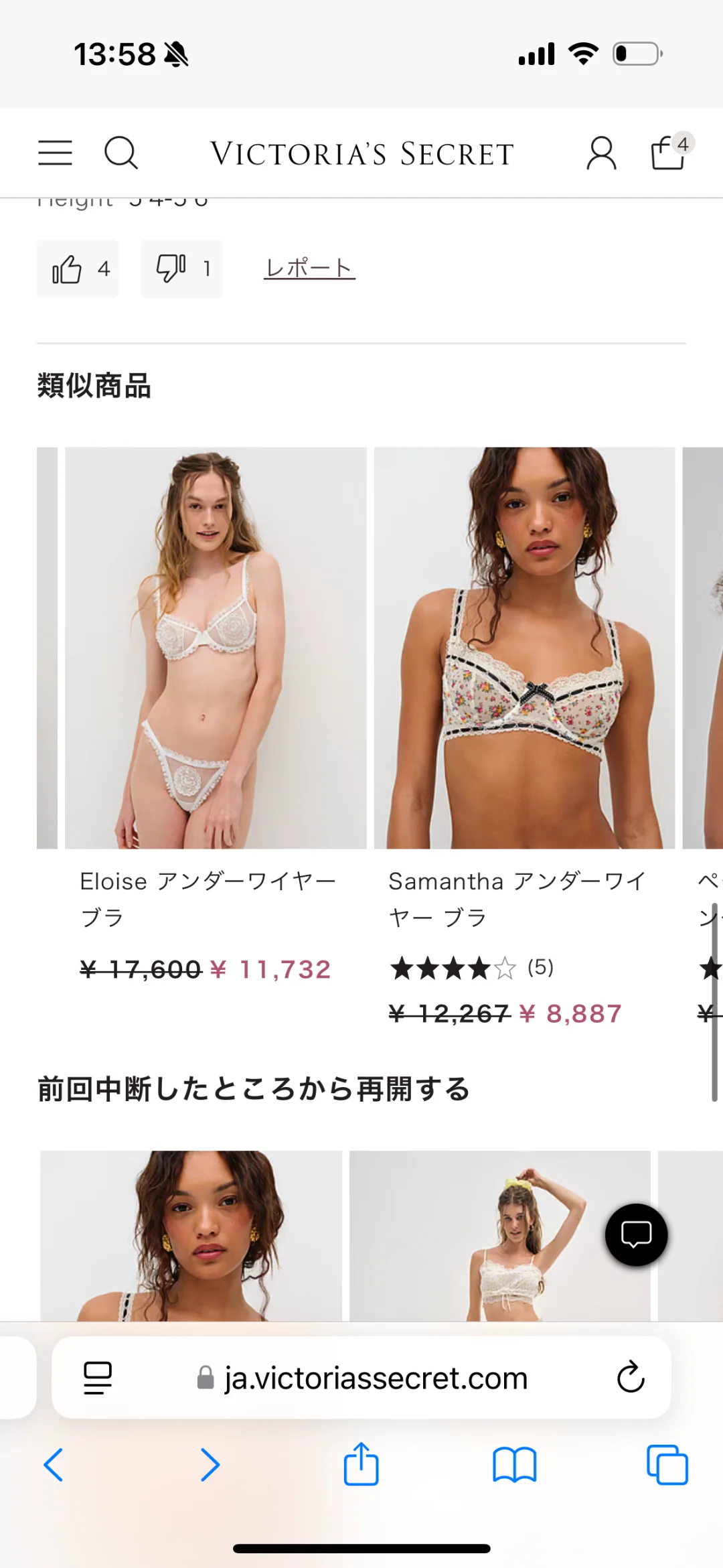This screenshot has height=1568, width=723.
Task: Click the Victoria's Secret logo
Action: click(x=362, y=153)
